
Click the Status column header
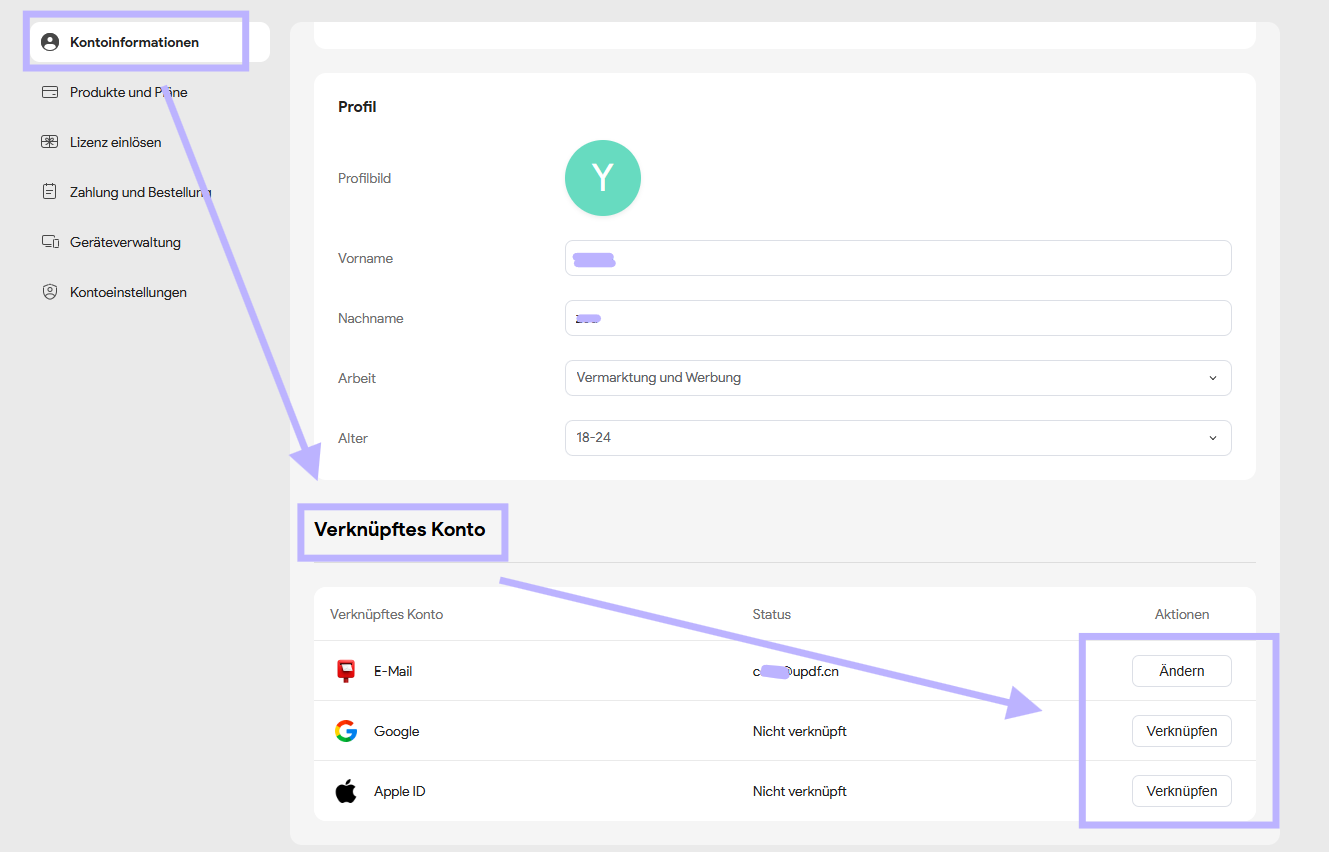[x=772, y=614]
